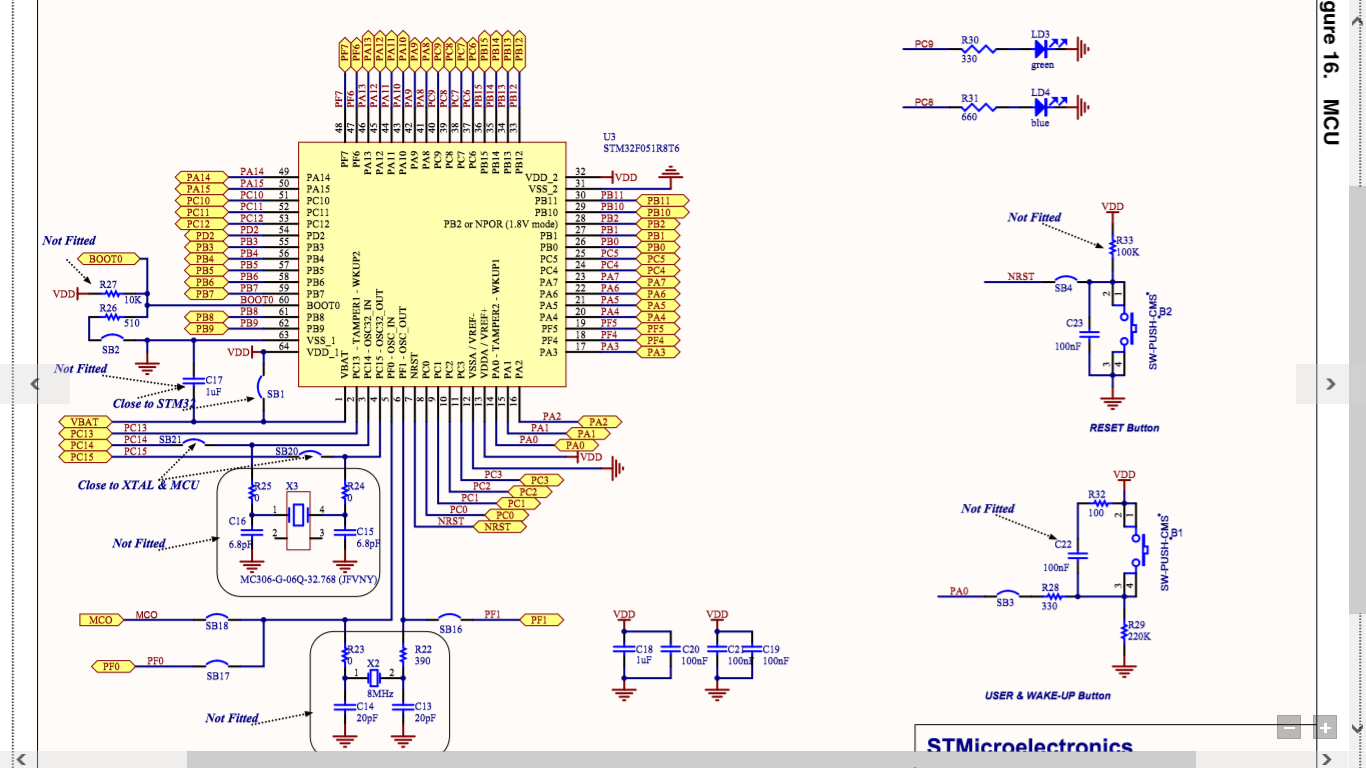Click the STMicroelectronics title block text

(x=1030, y=747)
